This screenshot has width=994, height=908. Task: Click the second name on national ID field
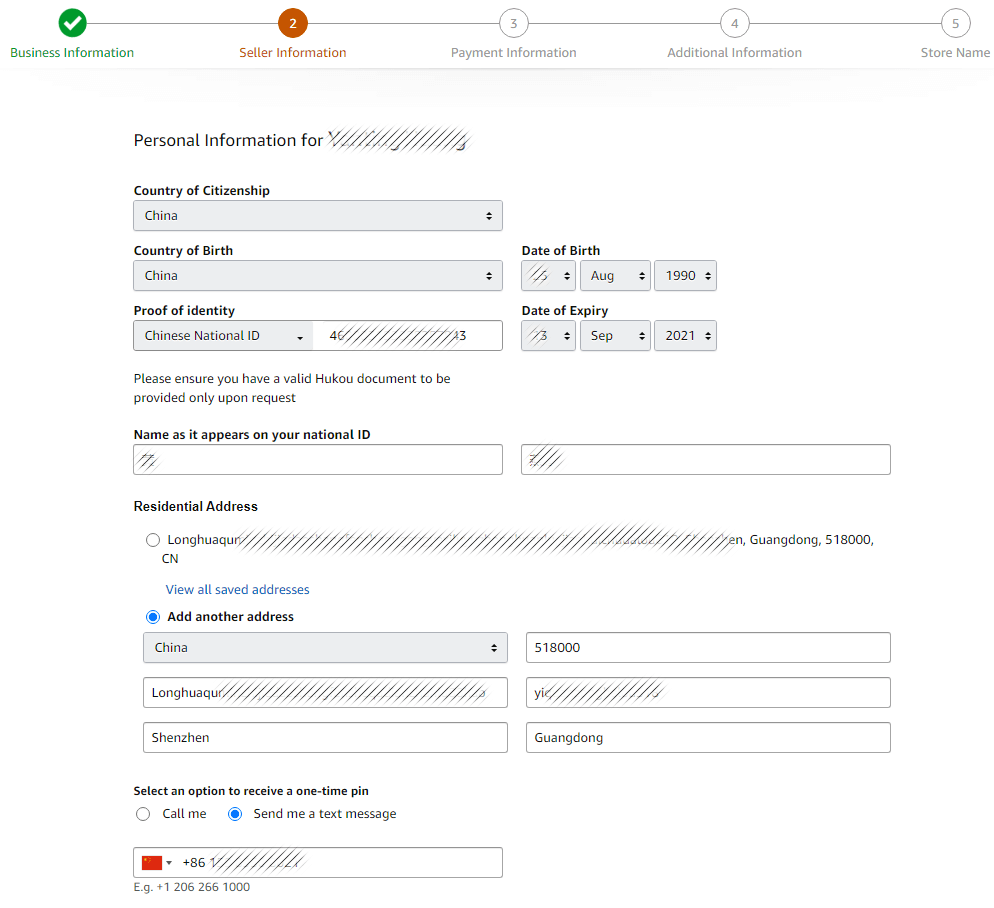[x=706, y=460]
